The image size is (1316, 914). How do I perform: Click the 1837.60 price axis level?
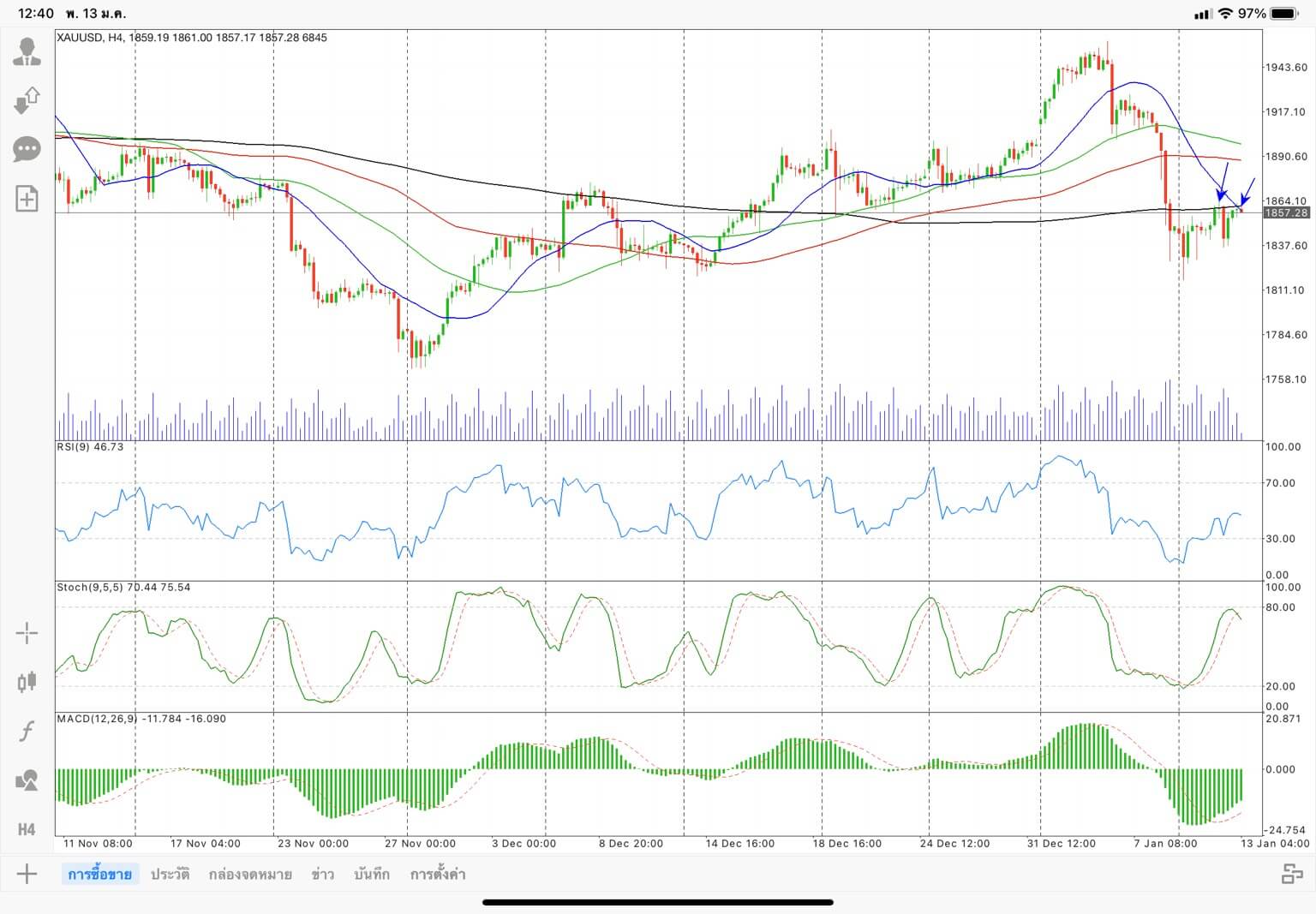(1286, 246)
